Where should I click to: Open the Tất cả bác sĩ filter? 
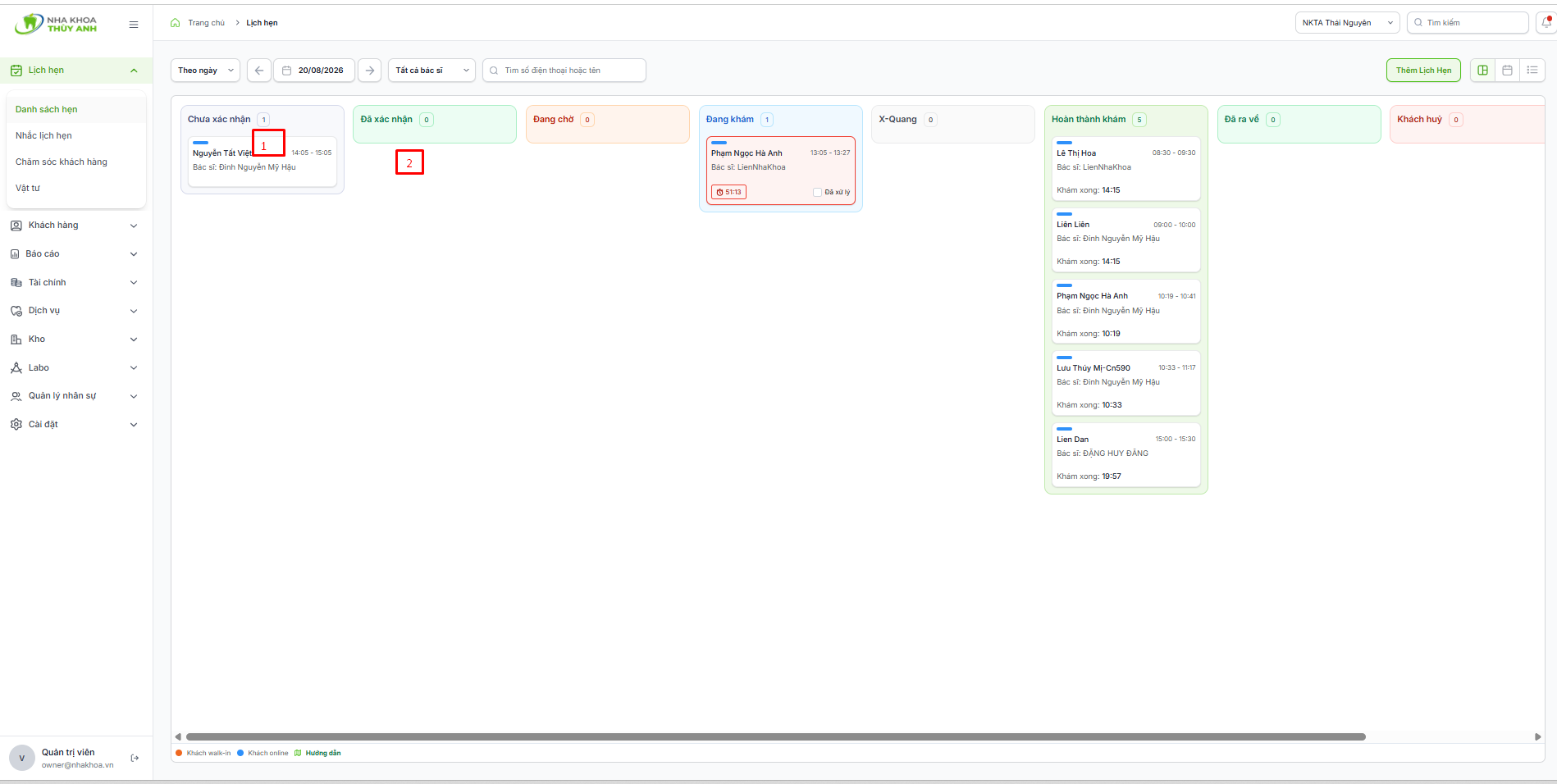[432, 71]
